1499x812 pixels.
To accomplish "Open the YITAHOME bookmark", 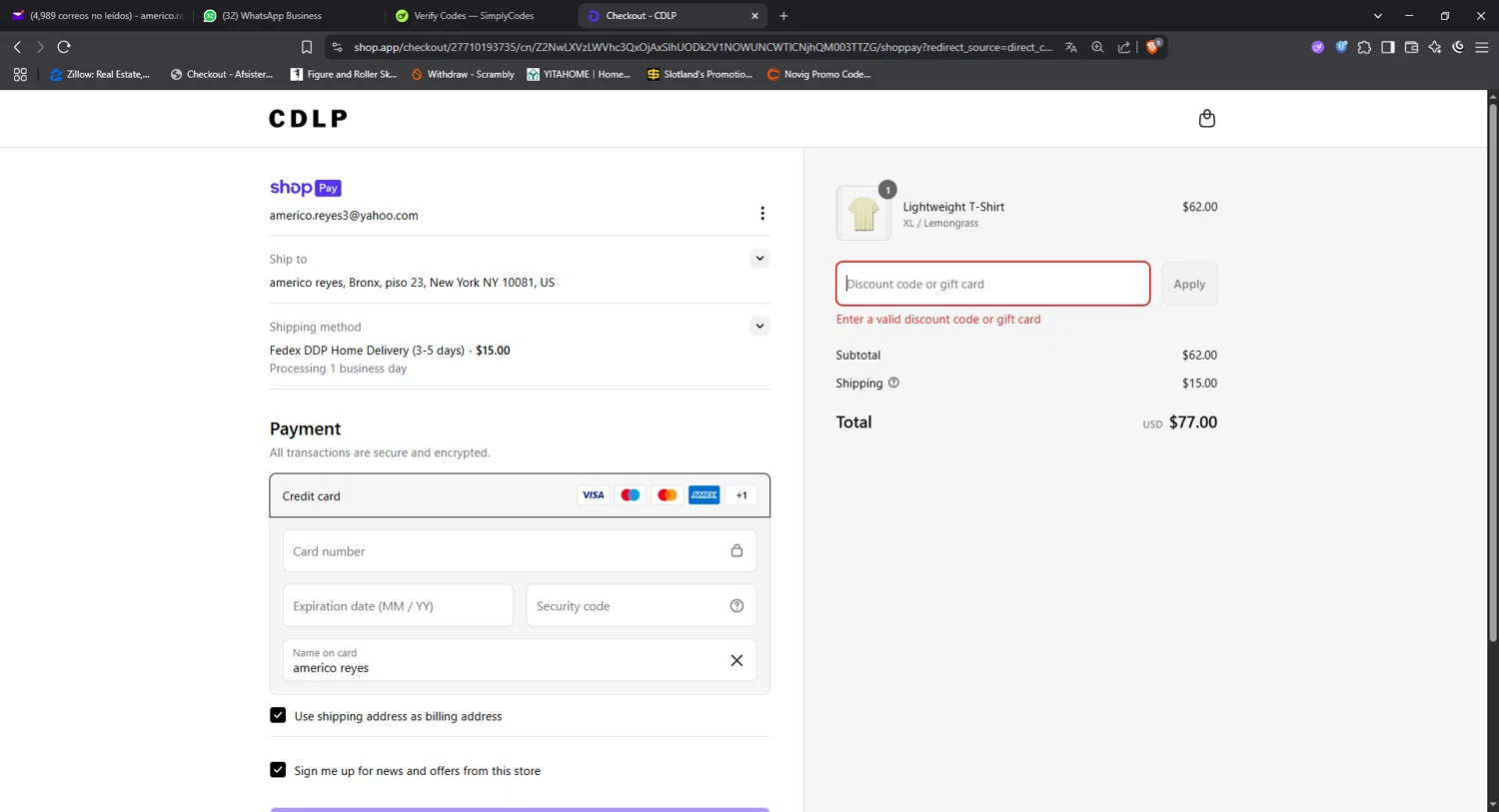I will pos(579,74).
